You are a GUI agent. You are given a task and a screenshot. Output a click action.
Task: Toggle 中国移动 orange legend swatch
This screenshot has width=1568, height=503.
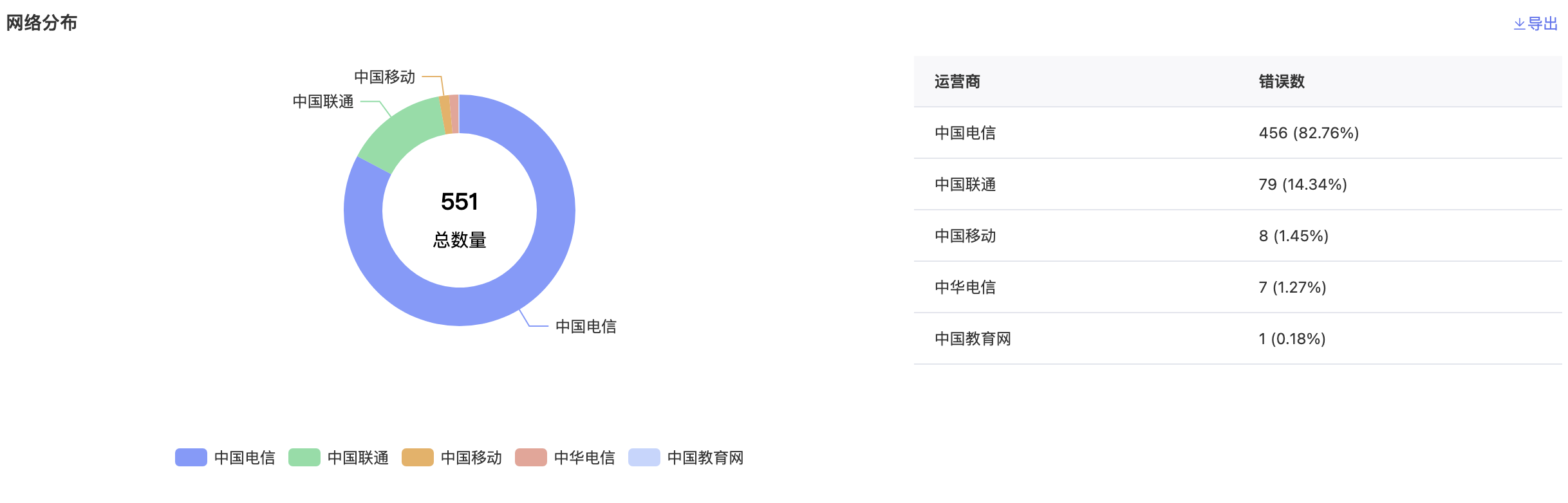(417, 457)
